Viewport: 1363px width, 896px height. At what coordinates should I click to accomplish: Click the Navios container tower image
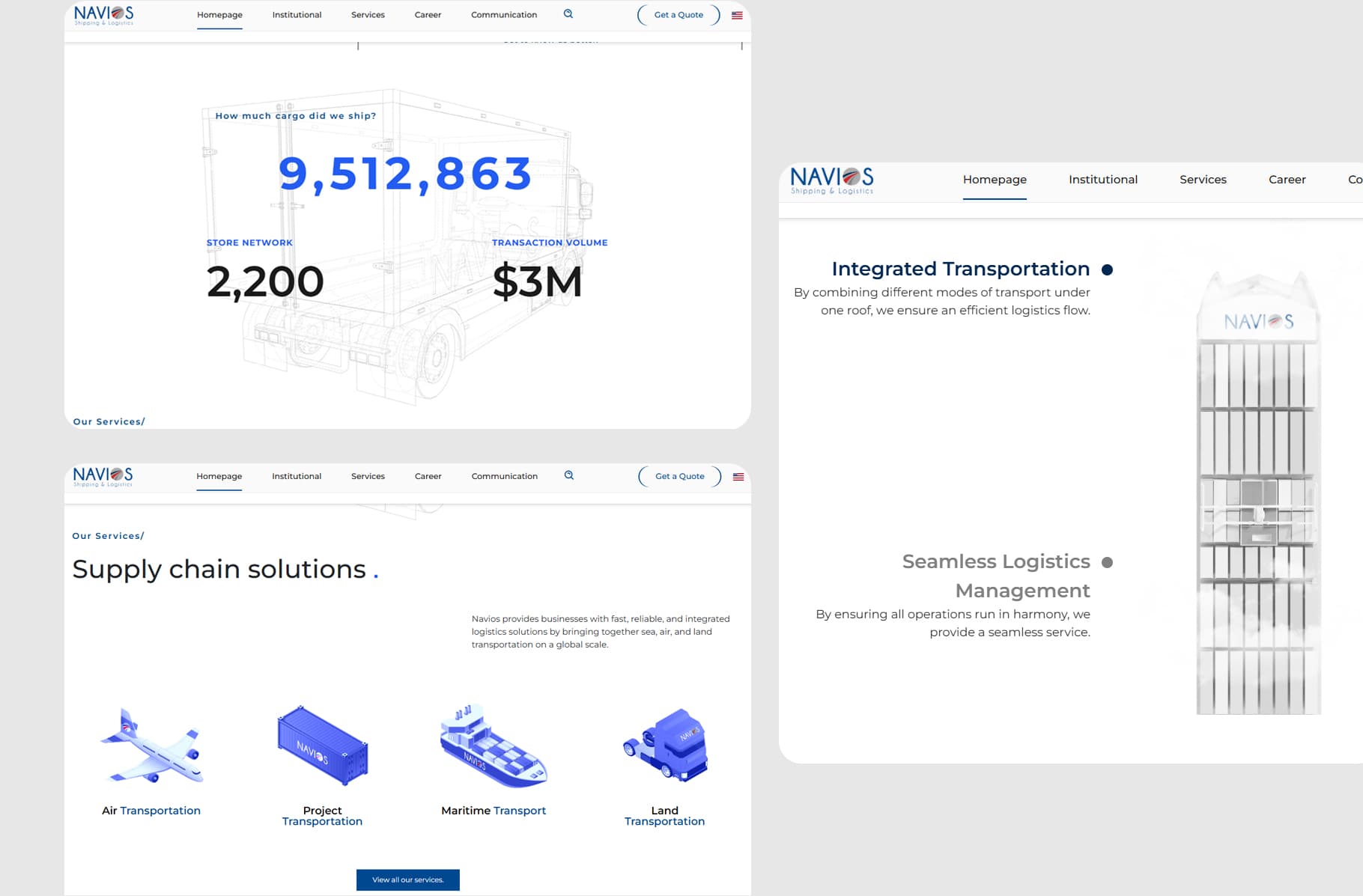(1258, 494)
